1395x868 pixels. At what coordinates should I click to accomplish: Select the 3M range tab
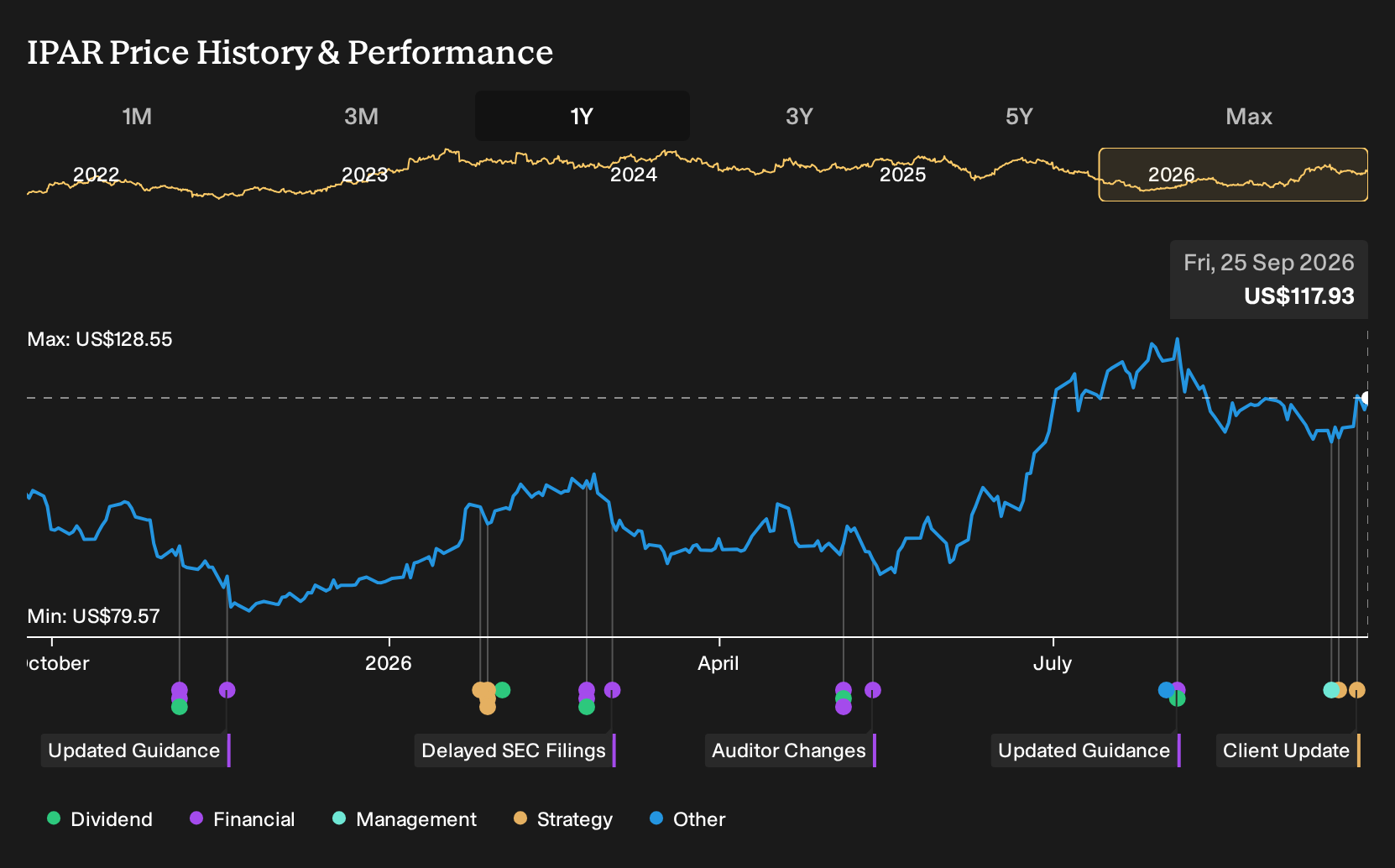coord(361,116)
